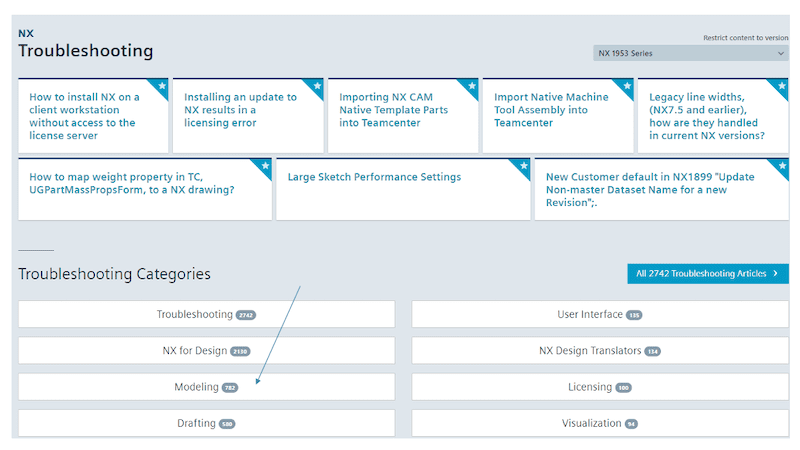The image size is (800, 450).
Task: Select the User Interface category
Action: tap(600, 314)
